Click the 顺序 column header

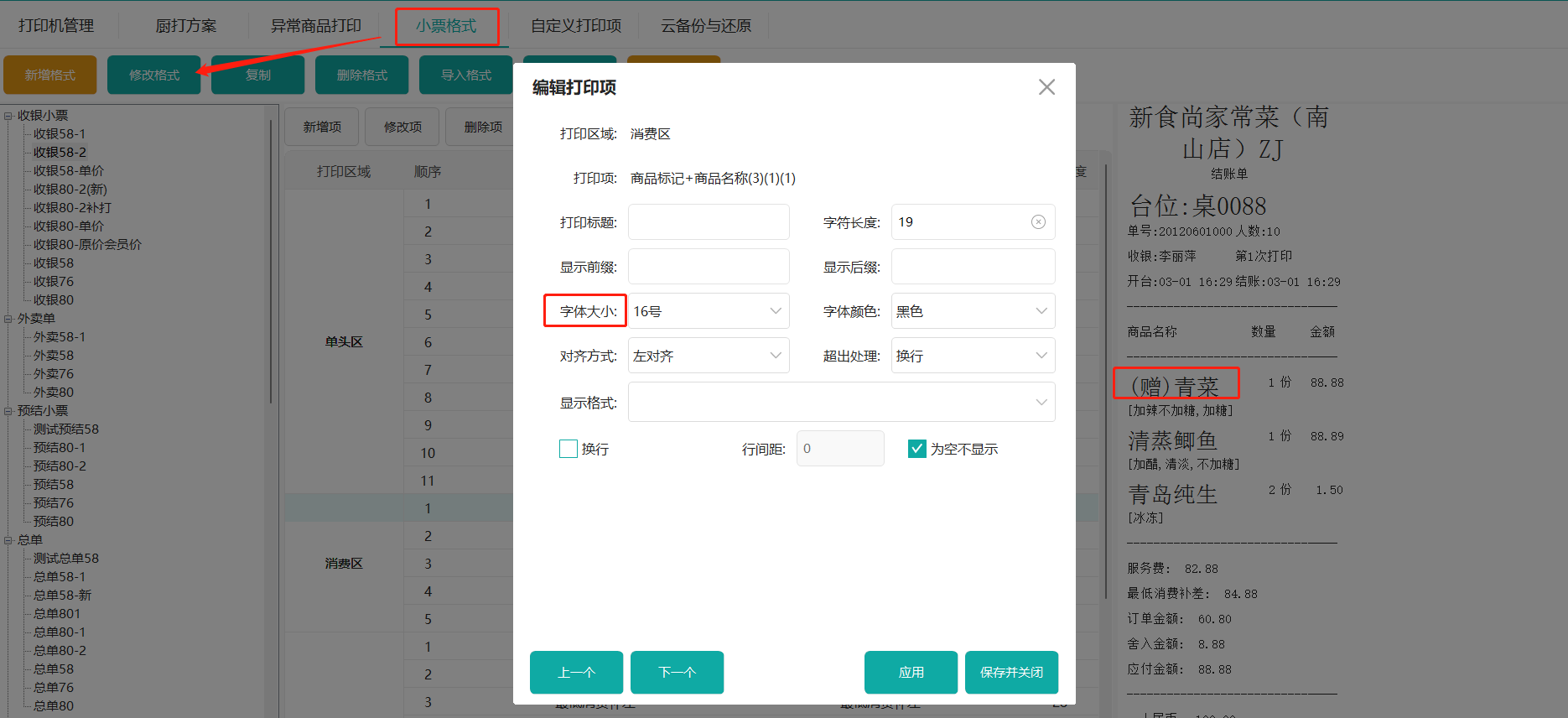pyautogui.click(x=428, y=172)
